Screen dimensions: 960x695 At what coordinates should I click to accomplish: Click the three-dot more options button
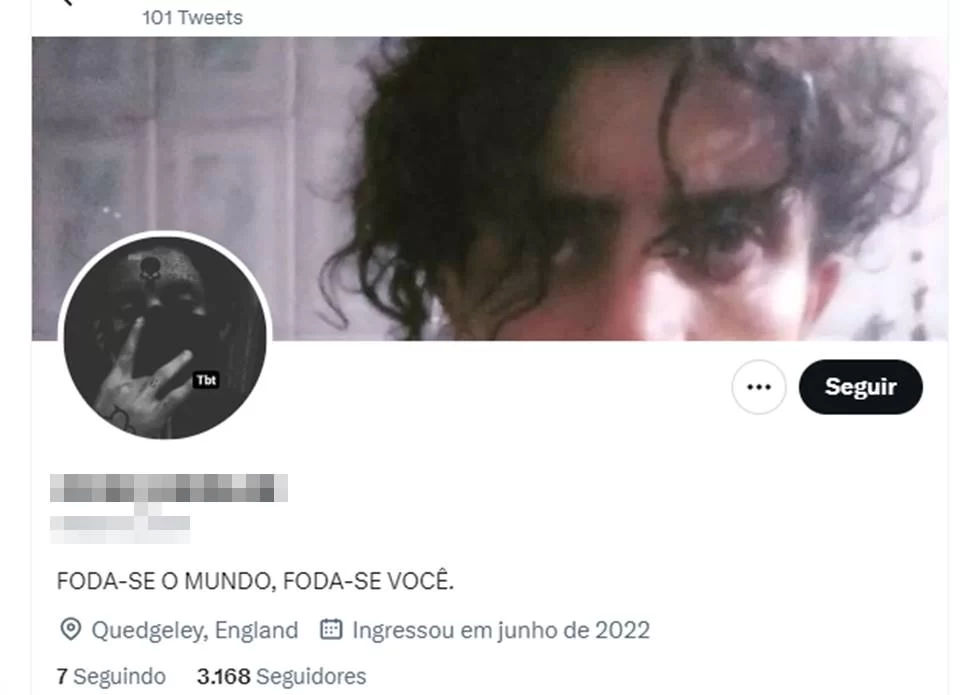click(759, 387)
